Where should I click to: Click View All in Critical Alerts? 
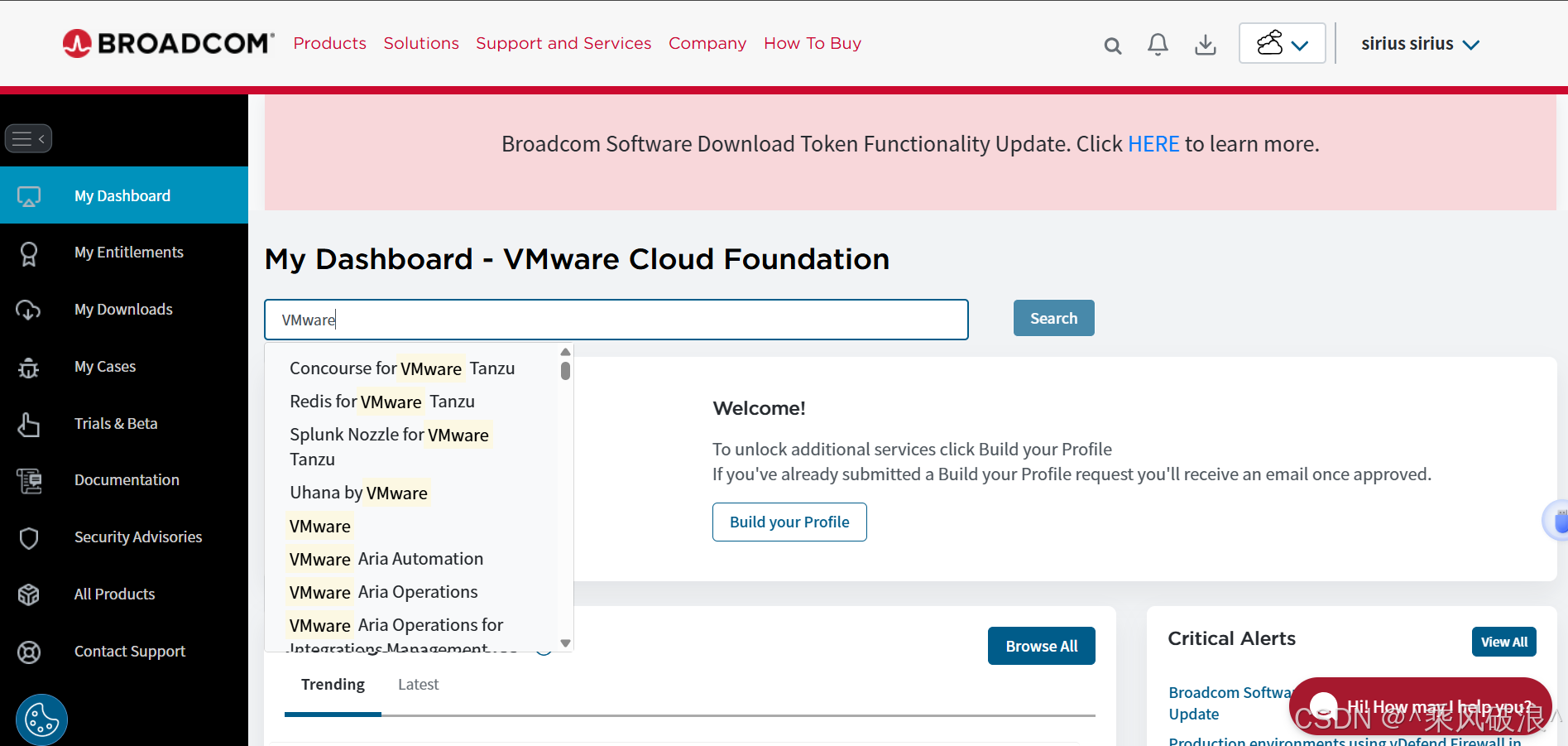1503,642
